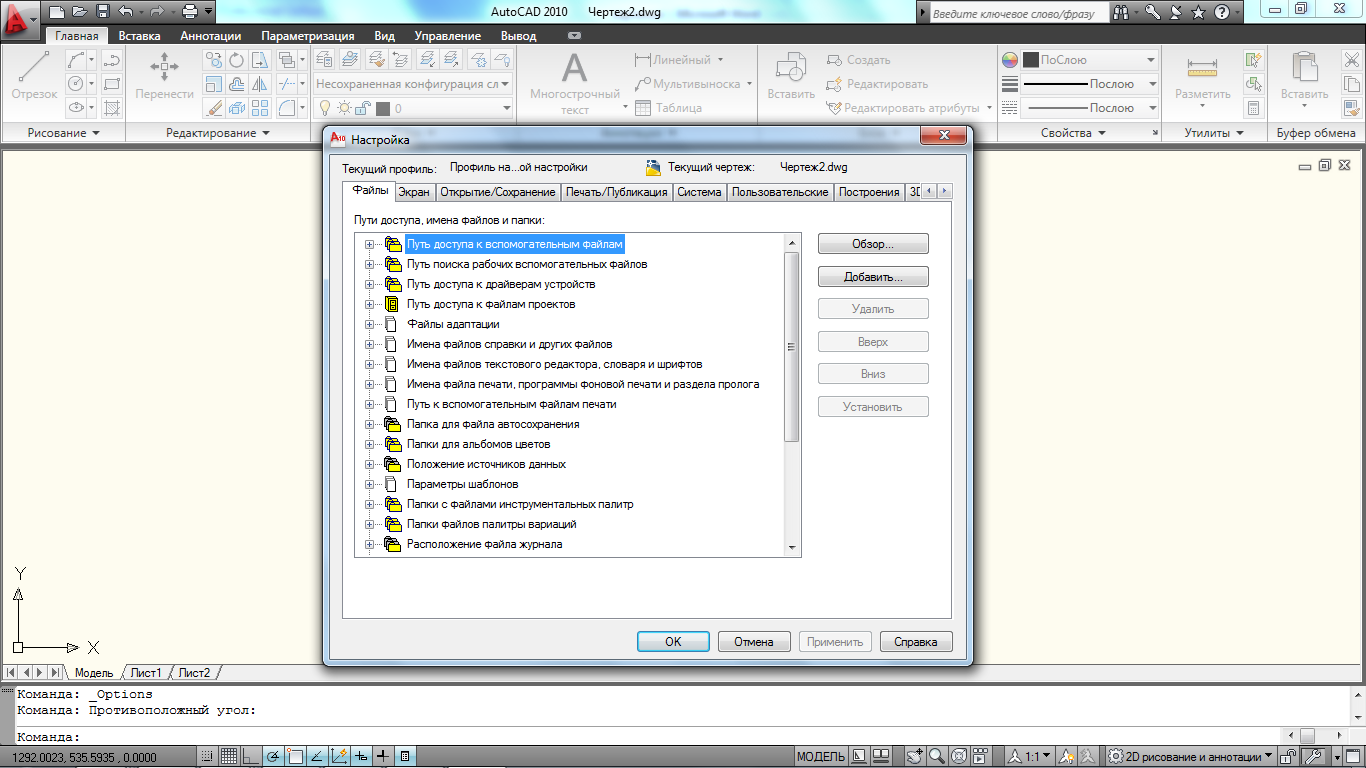
Task: Click the Open file icon in quick access toolbar
Action: [x=81, y=12]
